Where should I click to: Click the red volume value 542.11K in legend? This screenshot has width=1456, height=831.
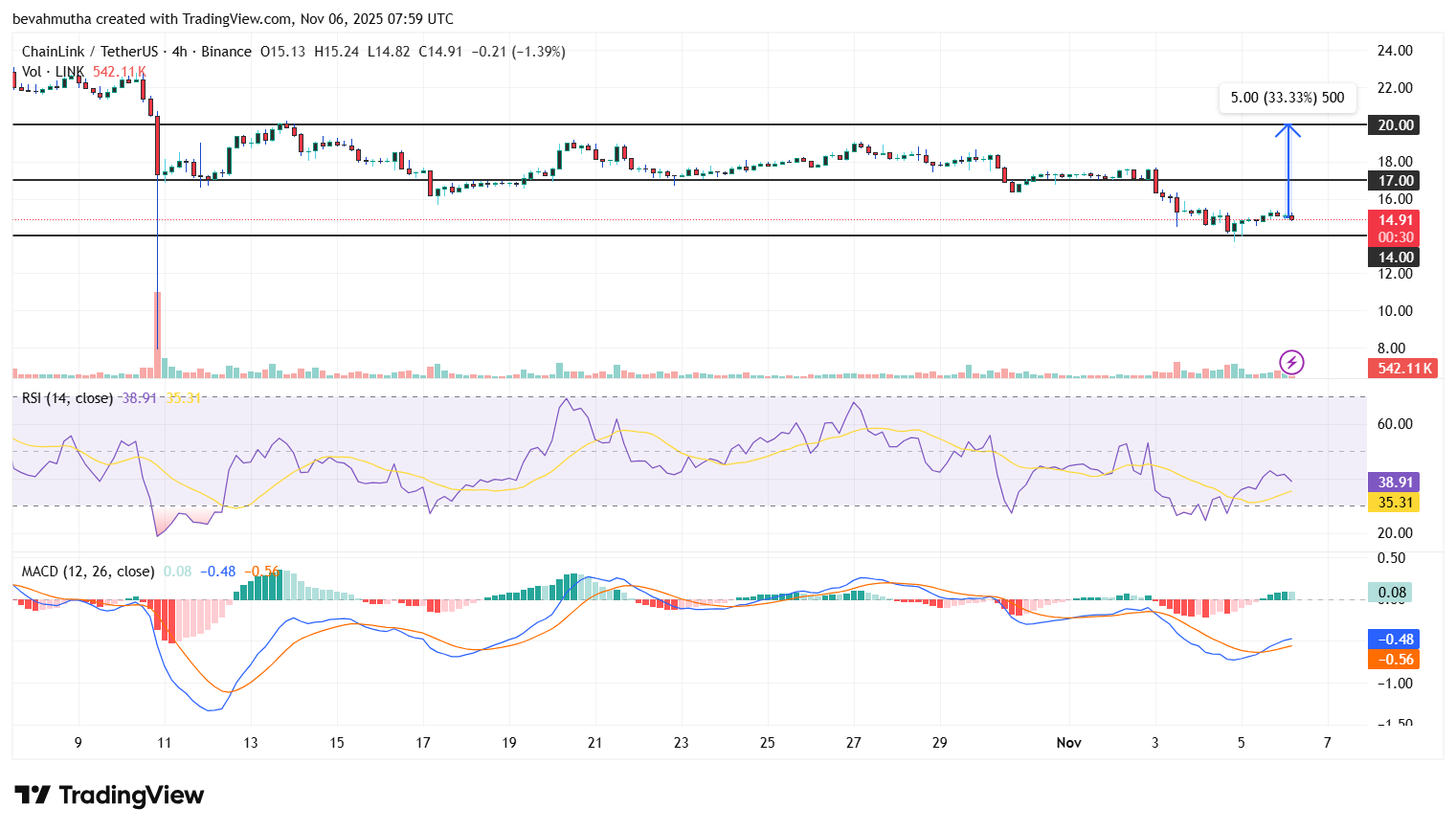(117, 71)
